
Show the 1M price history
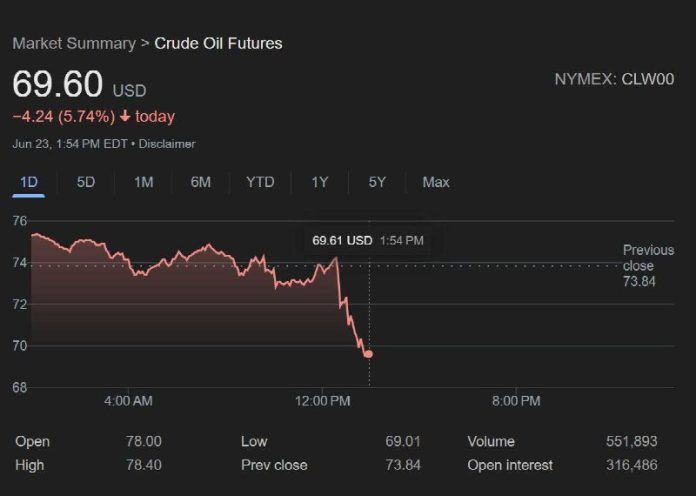(143, 182)
